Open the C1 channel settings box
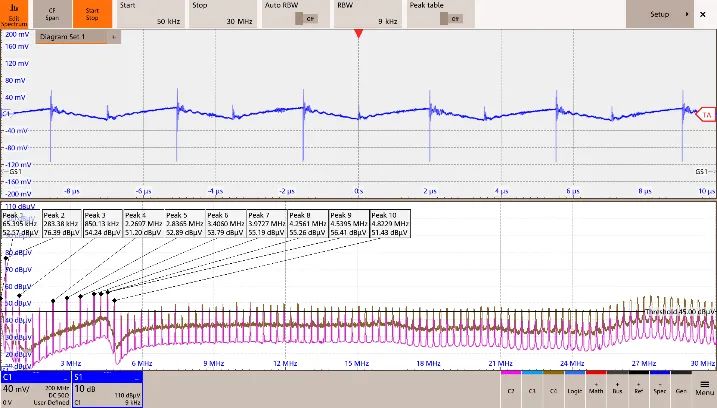This screenshot has height=408, width=717. click(36, 389)
